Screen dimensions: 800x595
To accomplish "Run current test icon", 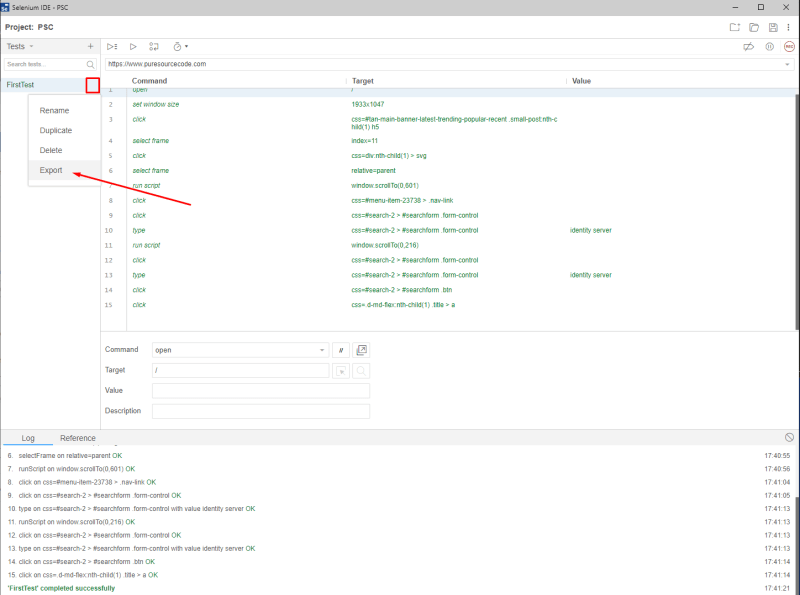I will pyautogui.click(x=133, y=46).
